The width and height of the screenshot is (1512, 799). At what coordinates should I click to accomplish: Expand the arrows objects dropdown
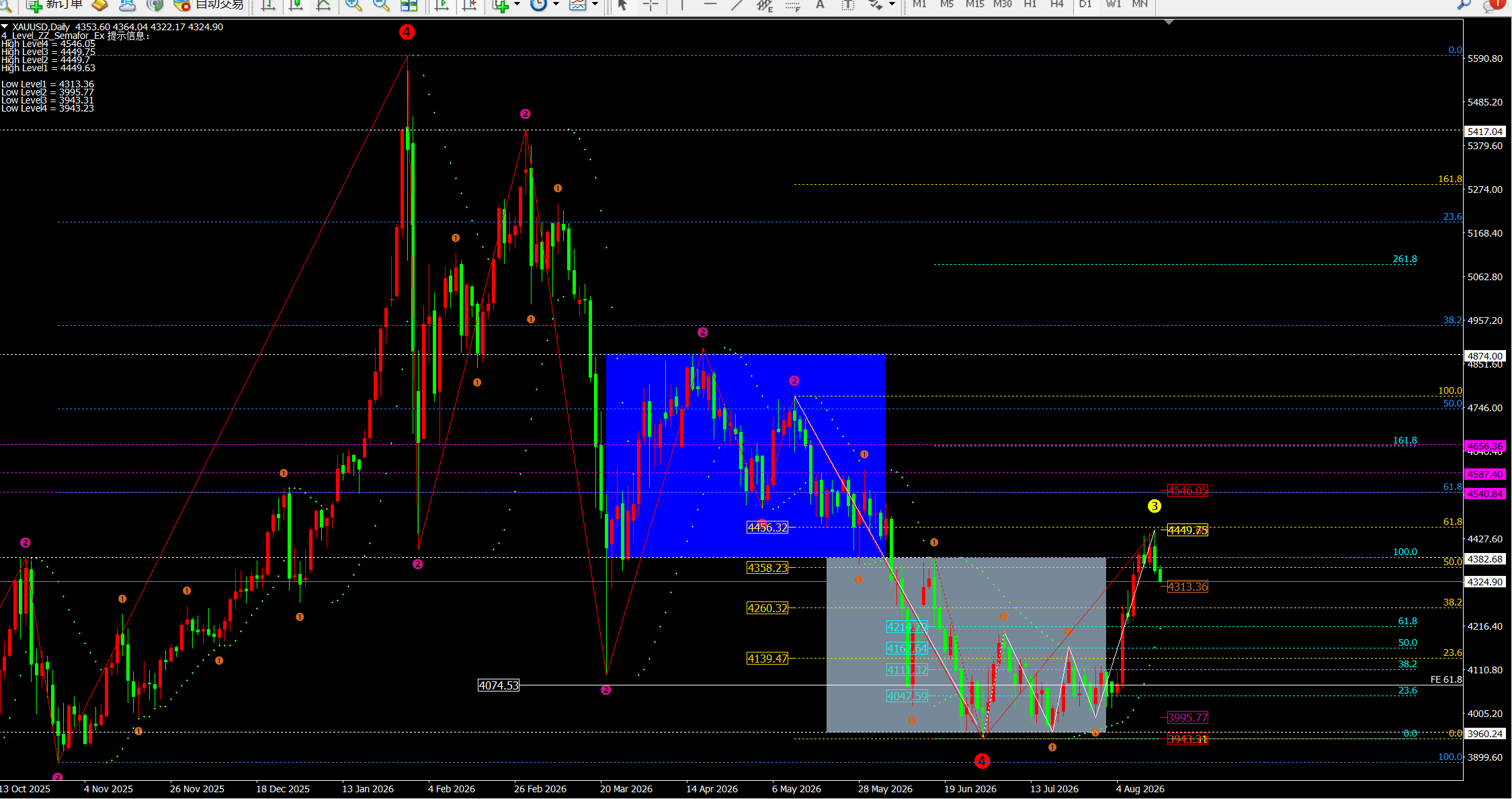tap(892, 5)
